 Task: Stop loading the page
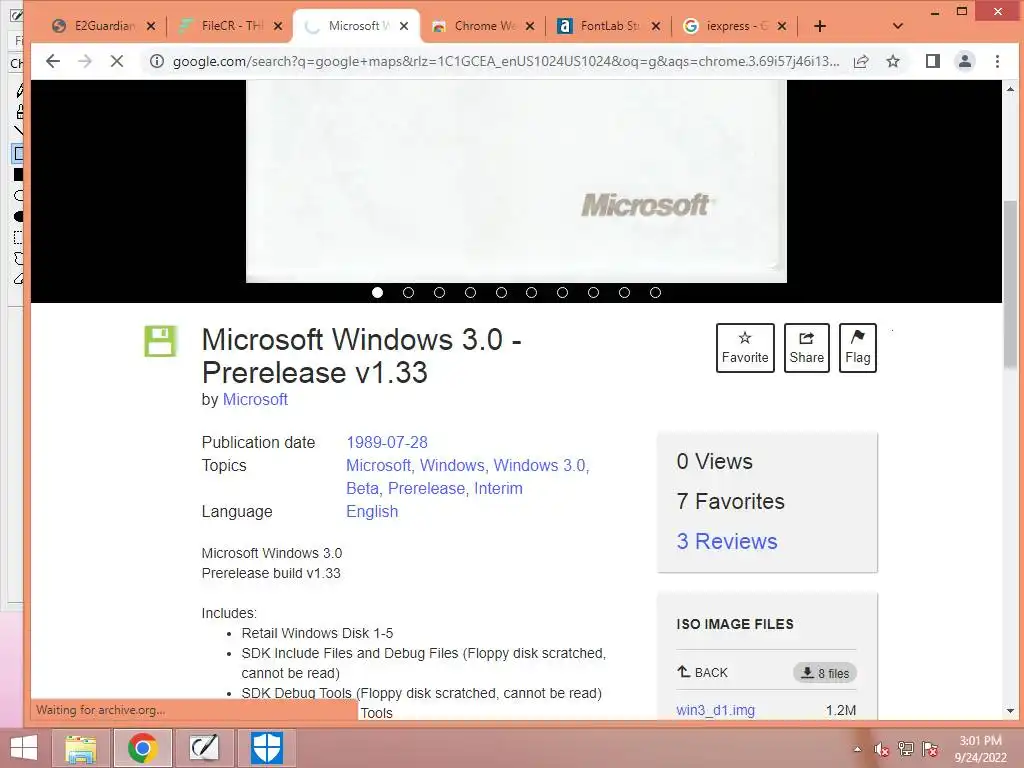click(117, 61)
